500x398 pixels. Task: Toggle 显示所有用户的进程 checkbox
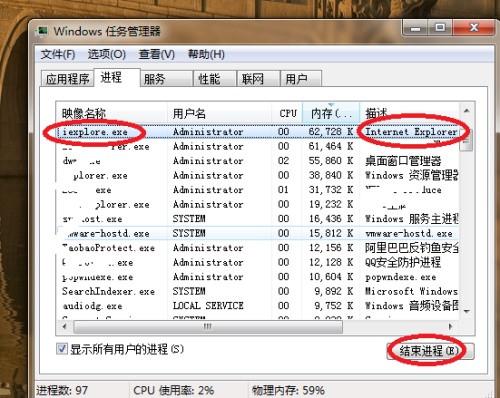pyautogui.click(x=62, y=349)
